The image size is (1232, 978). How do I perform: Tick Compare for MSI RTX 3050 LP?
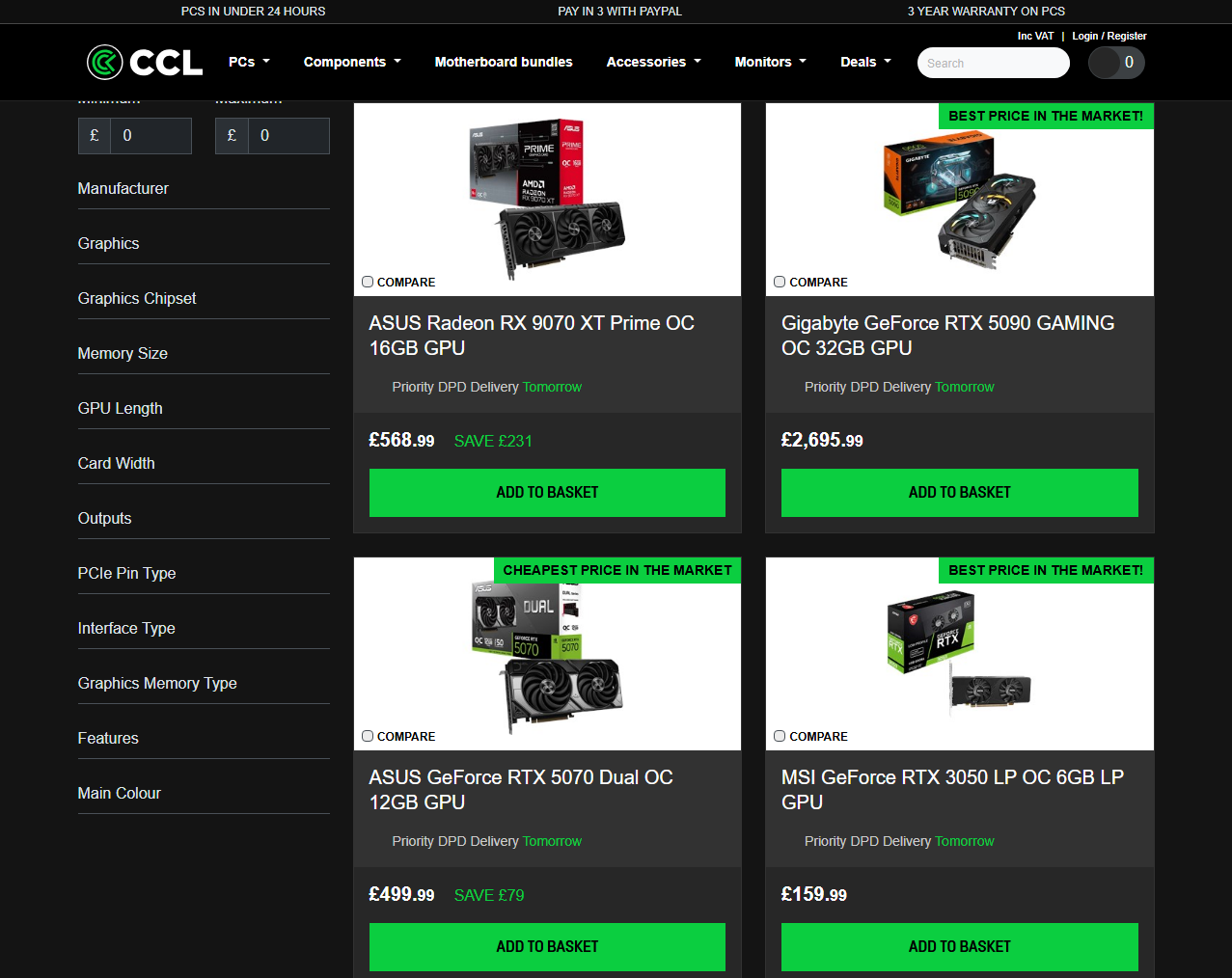click(x=780, y=736)
